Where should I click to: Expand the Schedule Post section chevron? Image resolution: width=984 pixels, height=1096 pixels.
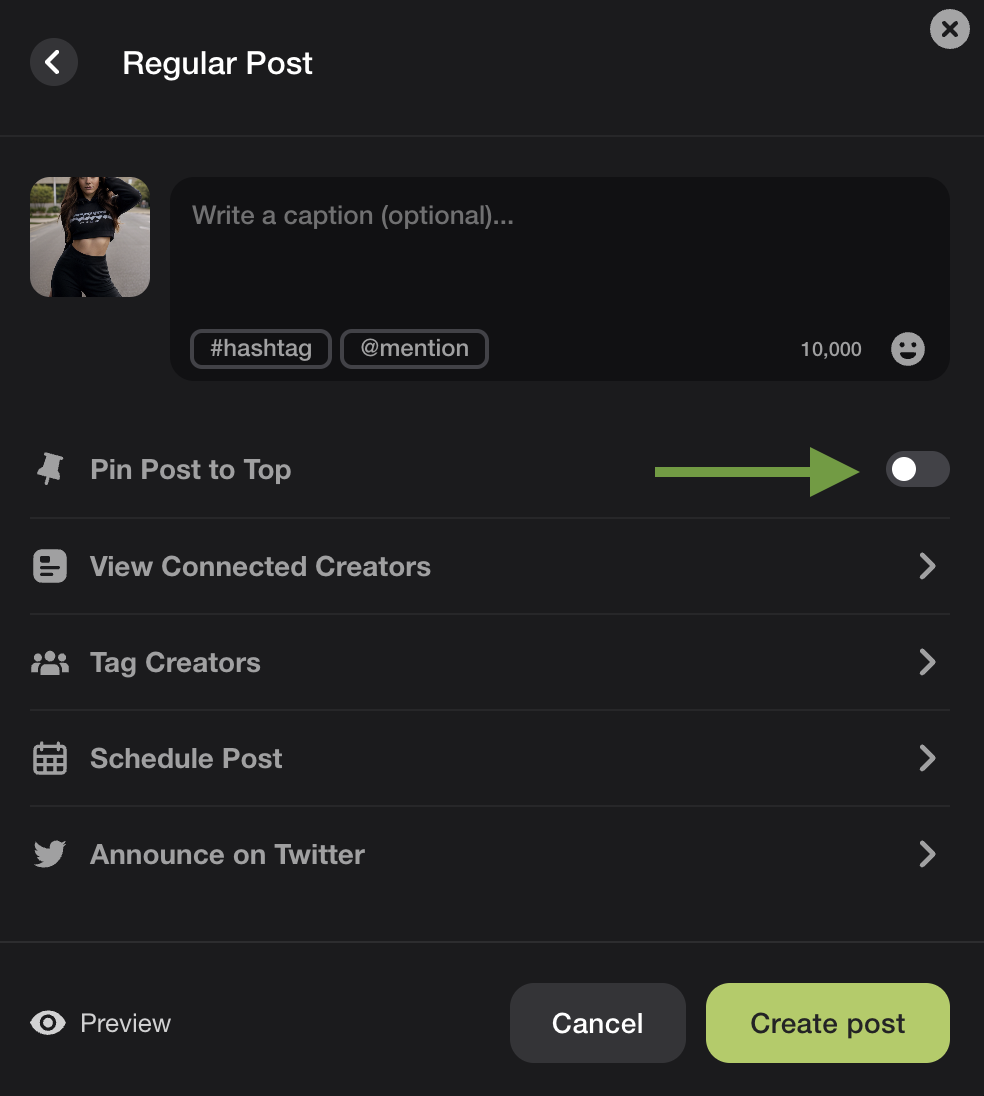point(927,758)
